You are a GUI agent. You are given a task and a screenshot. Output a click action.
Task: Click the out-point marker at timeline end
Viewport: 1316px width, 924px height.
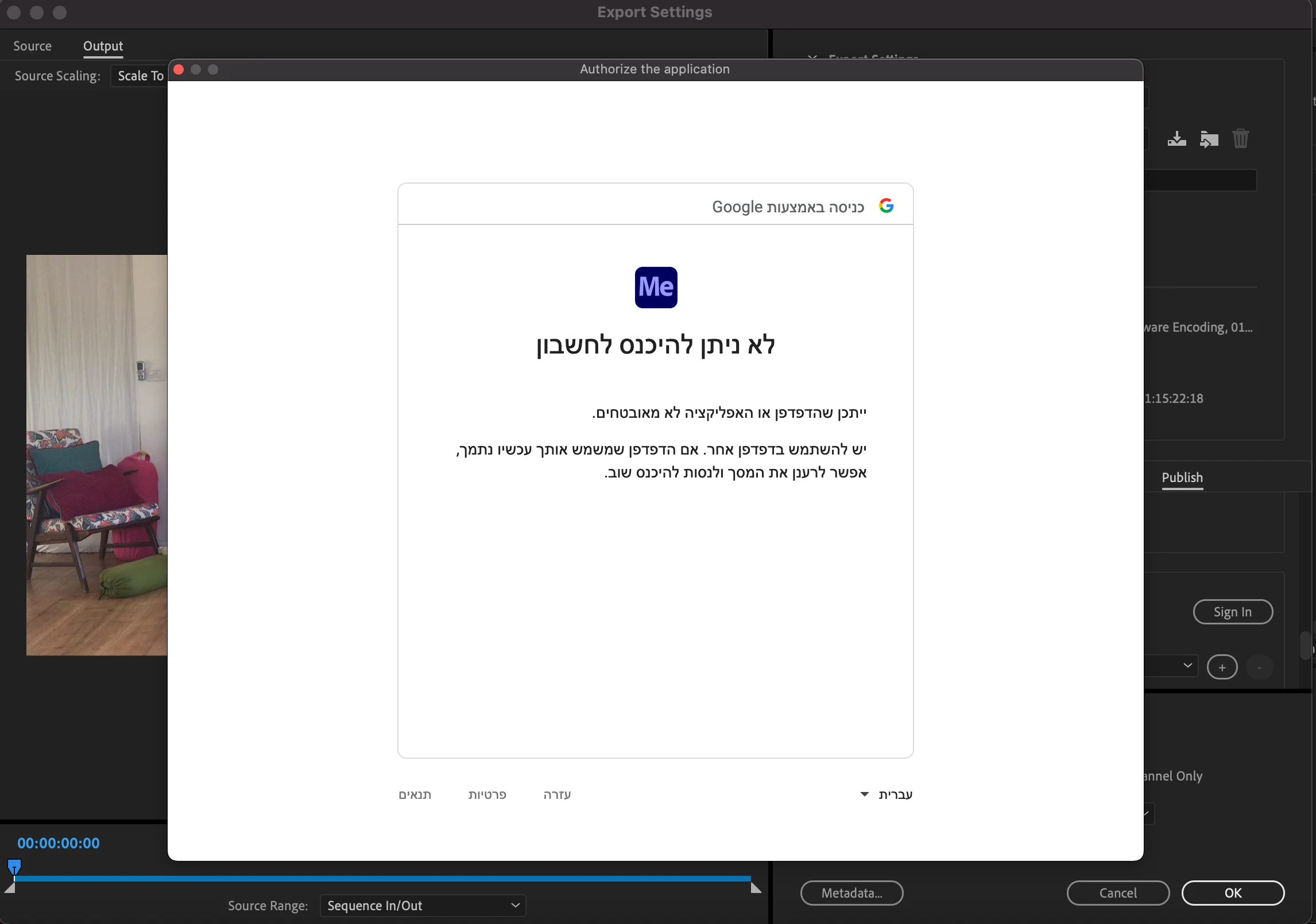pyautogui.click(x=756, y=888)
